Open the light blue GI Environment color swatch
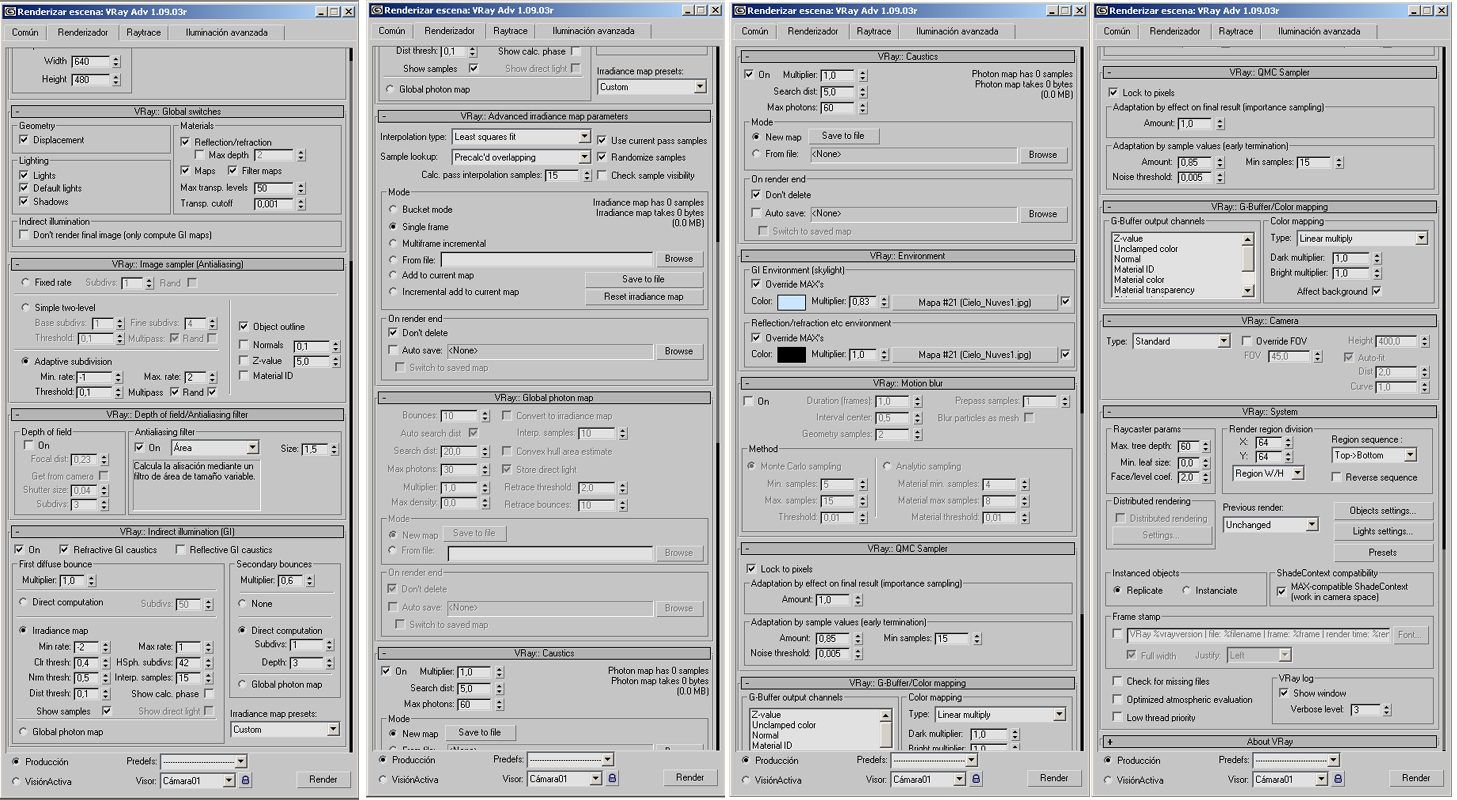1457x800 pixels. (x=792, y=302)
